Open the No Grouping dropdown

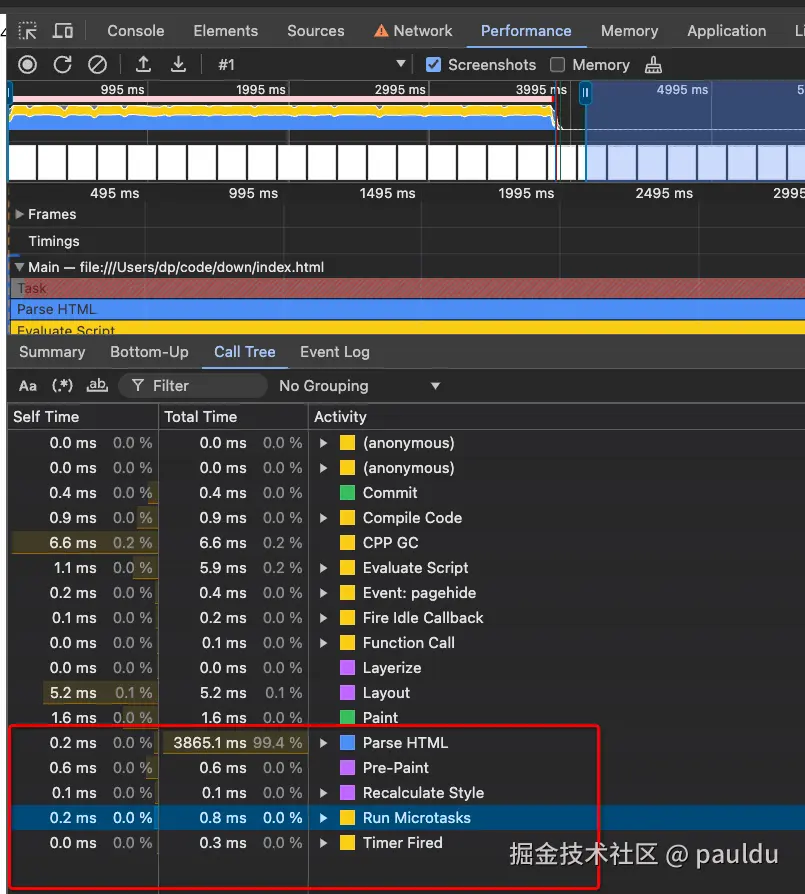tap(359, 386)
